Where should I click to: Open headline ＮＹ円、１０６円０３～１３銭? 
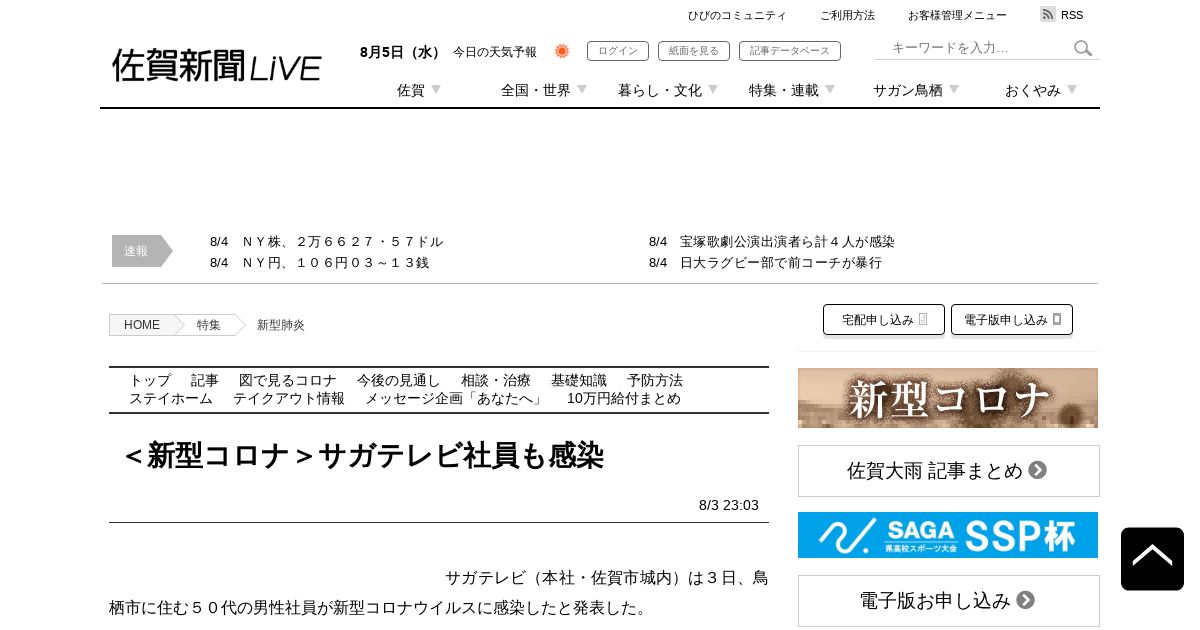336,263
